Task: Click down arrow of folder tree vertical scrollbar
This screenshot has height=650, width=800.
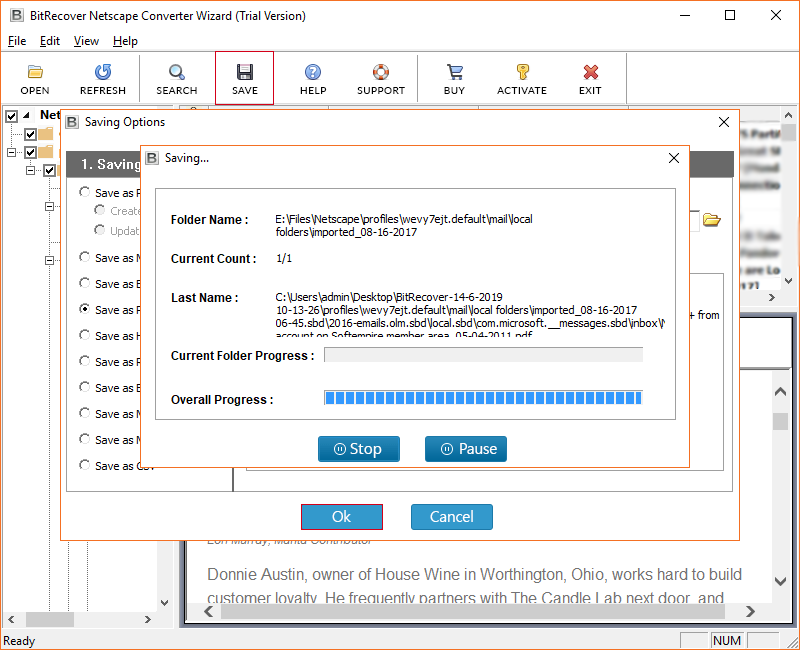Action: click(164, 603)
